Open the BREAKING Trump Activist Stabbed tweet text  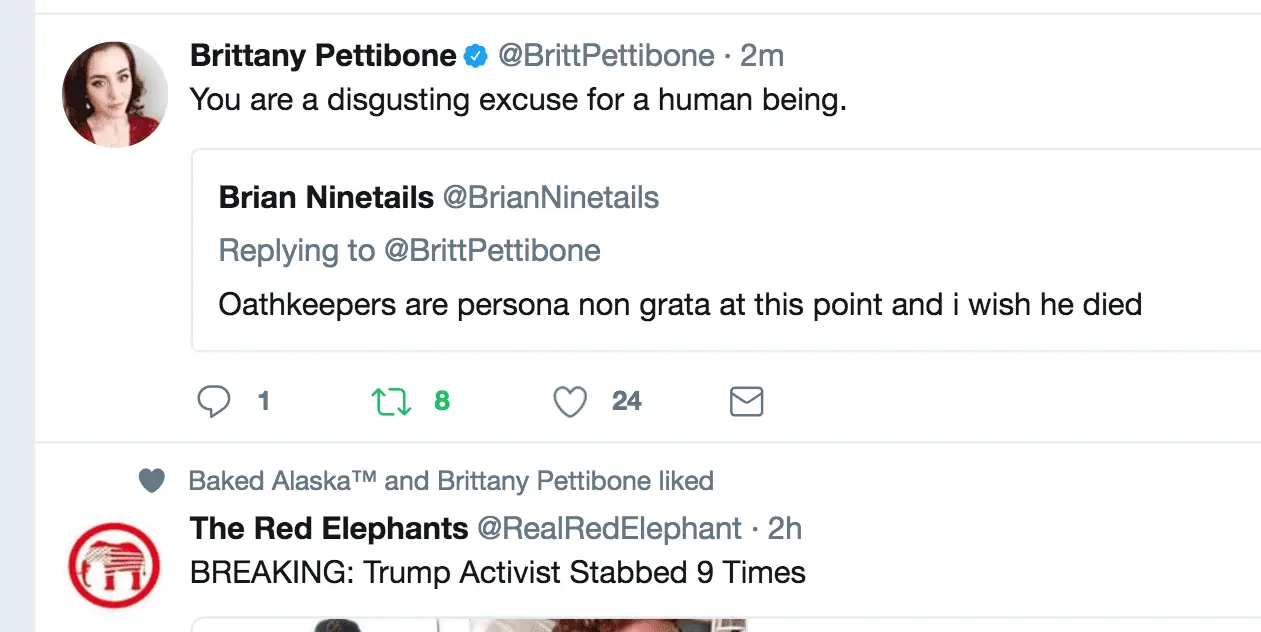(x=497, y=573)
